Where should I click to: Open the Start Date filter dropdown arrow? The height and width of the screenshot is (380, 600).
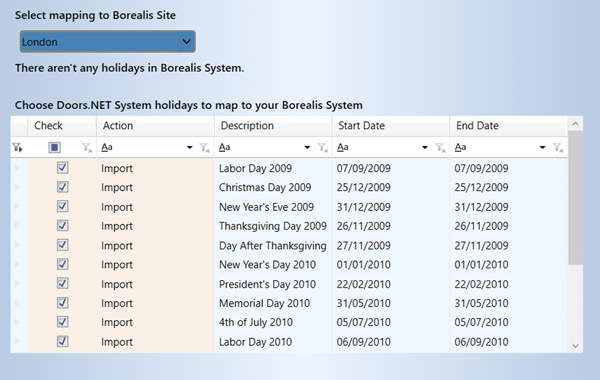pos(425,148)
